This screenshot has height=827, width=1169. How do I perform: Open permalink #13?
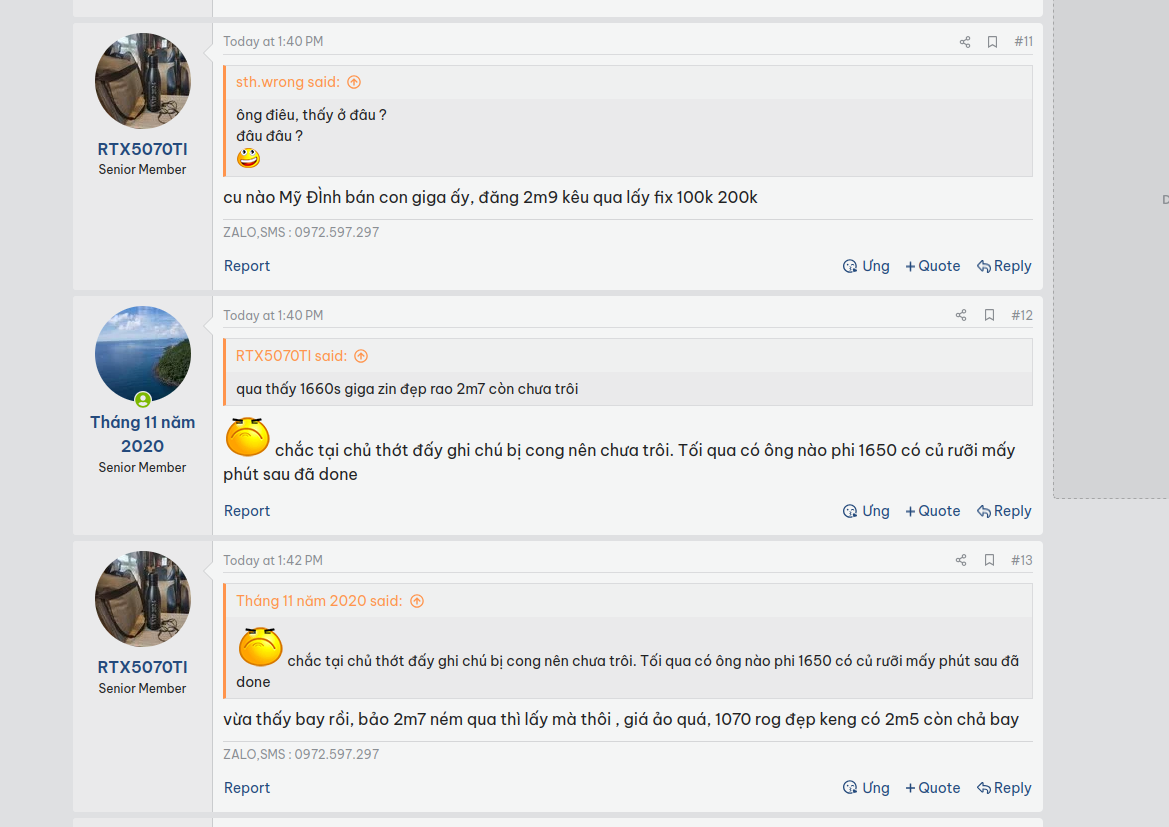click(x=1022, y=560)
